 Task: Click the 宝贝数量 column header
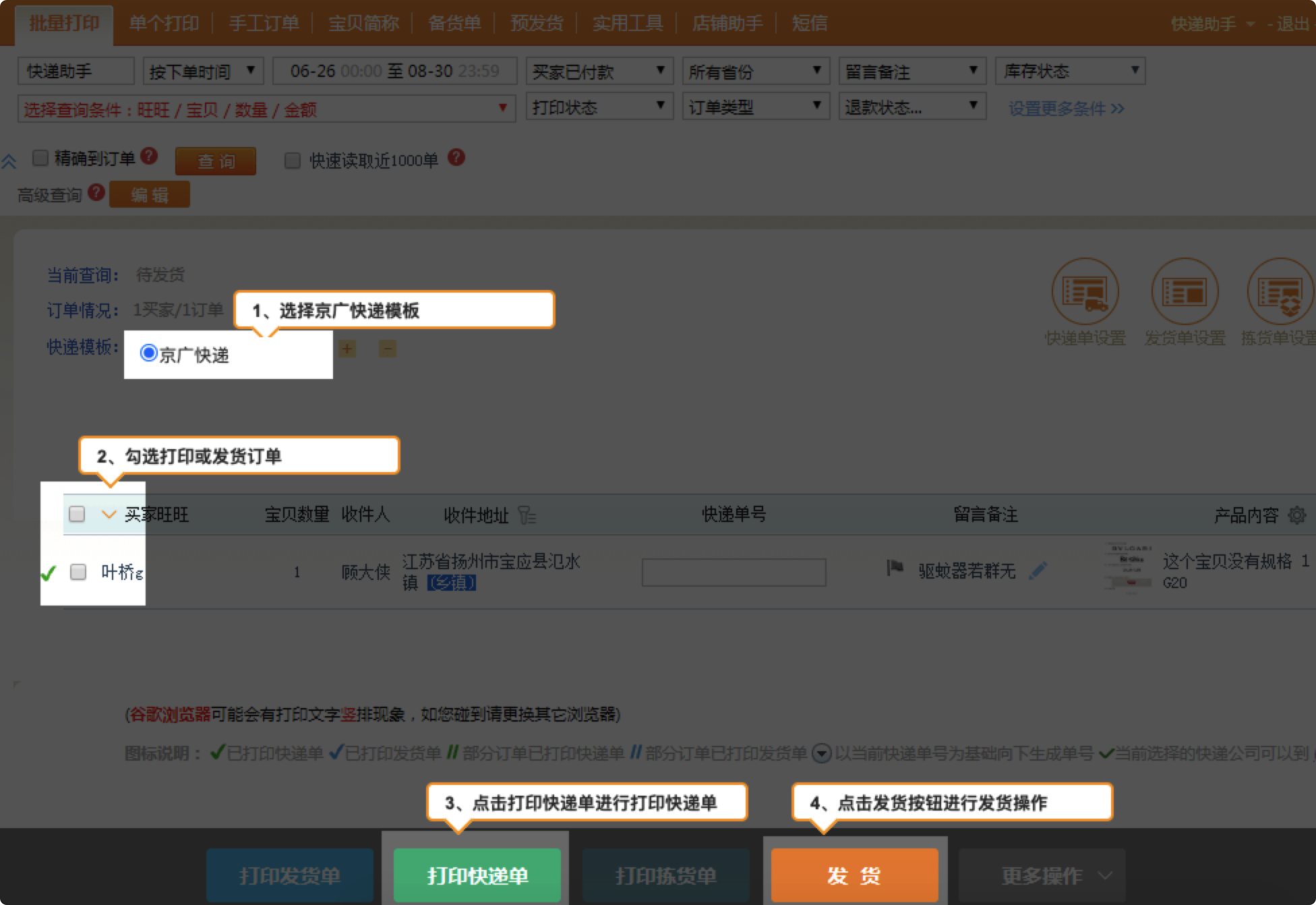pyautogui.click(x=297, y=515)
